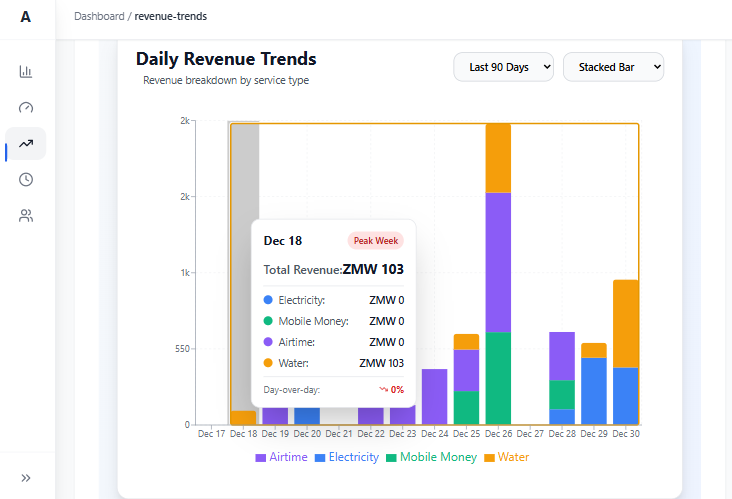This screenshot has height=499, width=732.
Task: Click the blue Electricity segment on Dec 29
Action: coord(594,391)
